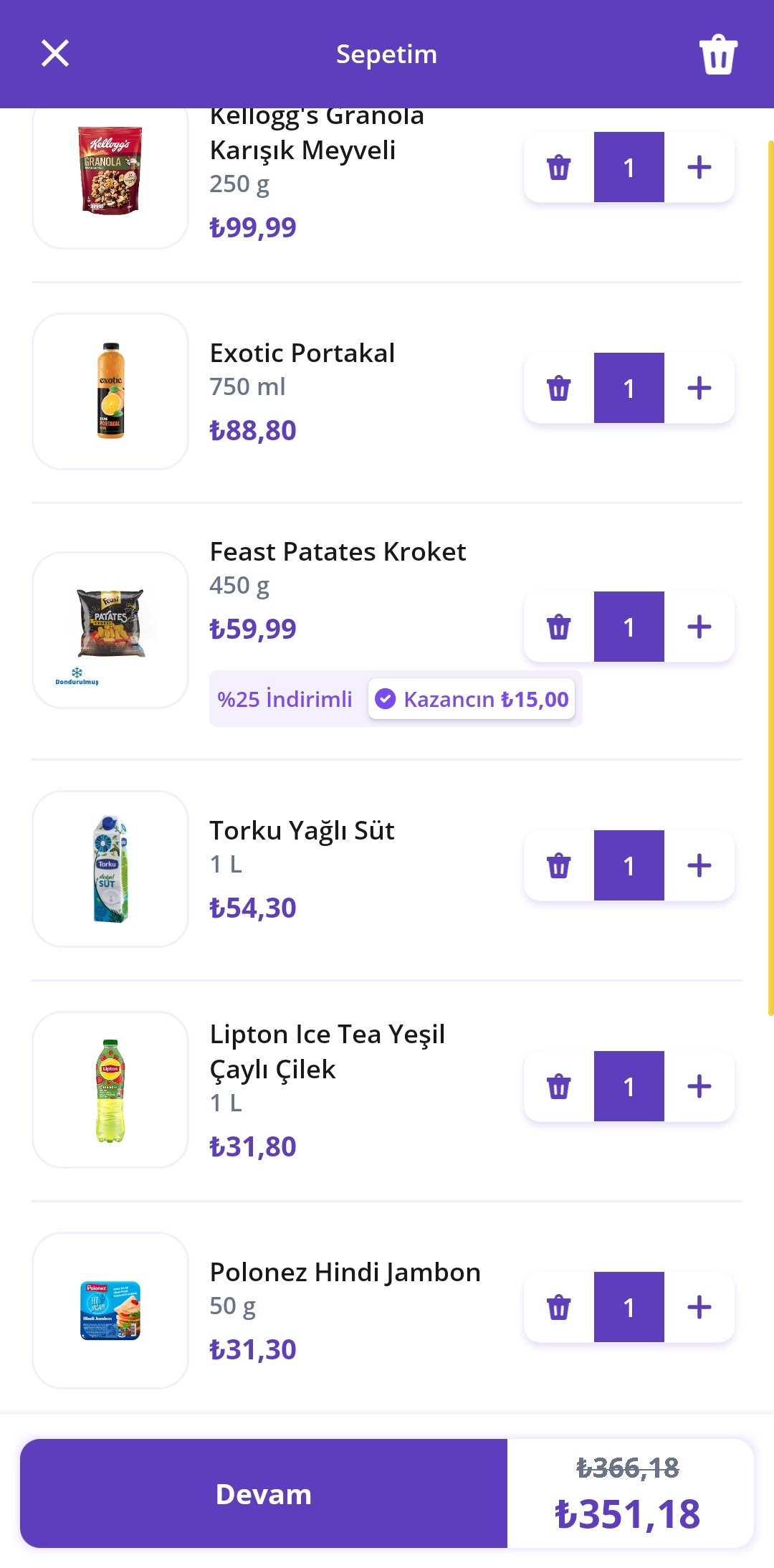Add one more Polonez Hindi Jambon

699,1308
